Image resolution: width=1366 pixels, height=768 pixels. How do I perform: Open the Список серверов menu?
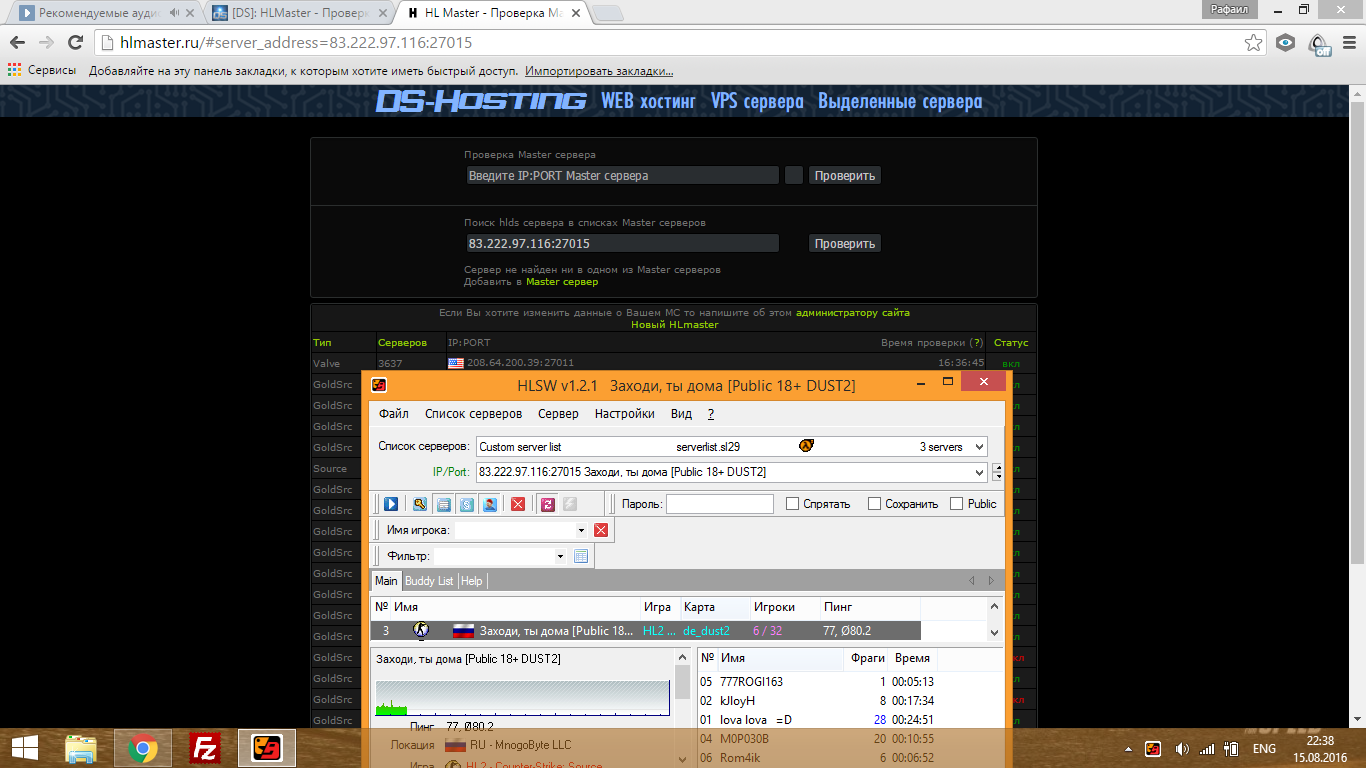tap(474, 414)
